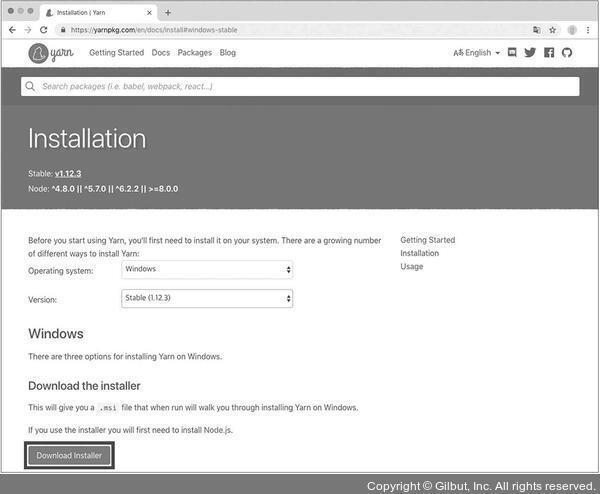Click the Node version requirements text

(103, 189)
